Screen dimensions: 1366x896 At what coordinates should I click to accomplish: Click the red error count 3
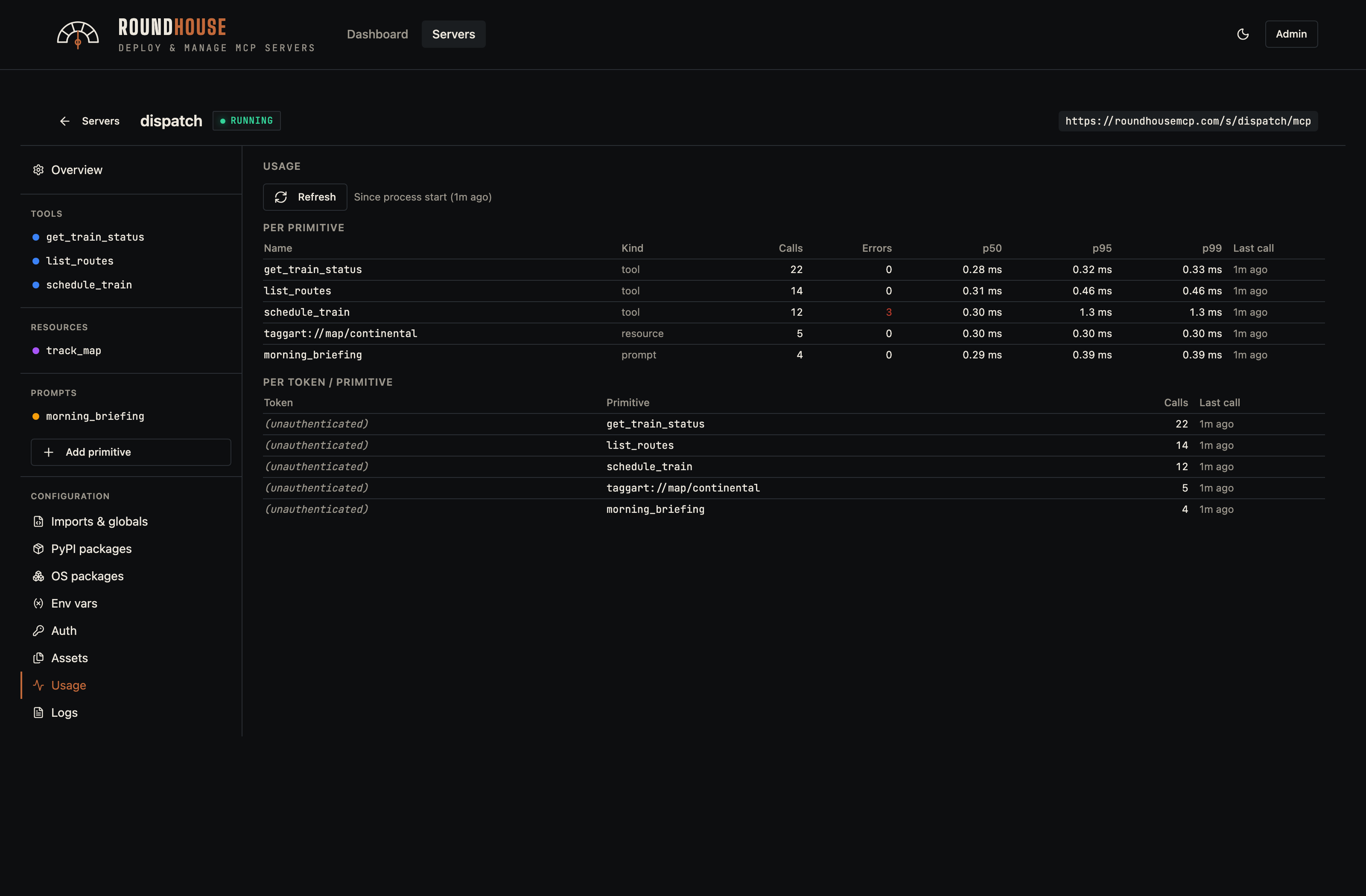point(888,312)
